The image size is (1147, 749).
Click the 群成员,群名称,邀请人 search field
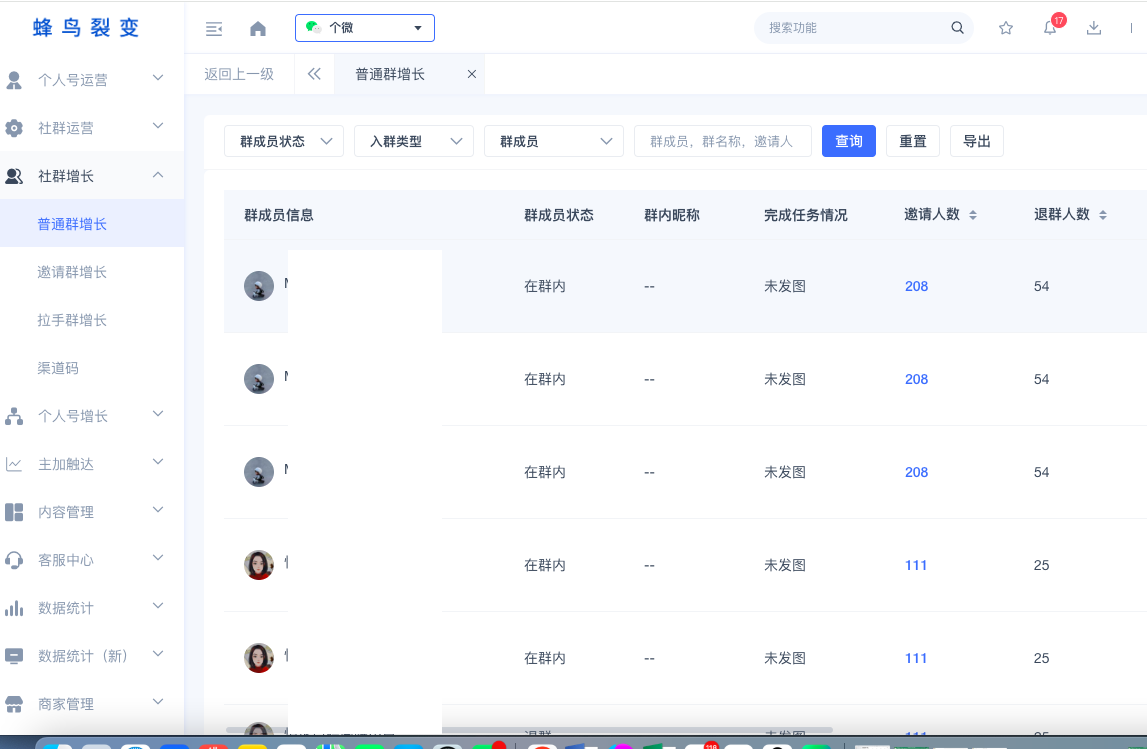pos(722,142)
